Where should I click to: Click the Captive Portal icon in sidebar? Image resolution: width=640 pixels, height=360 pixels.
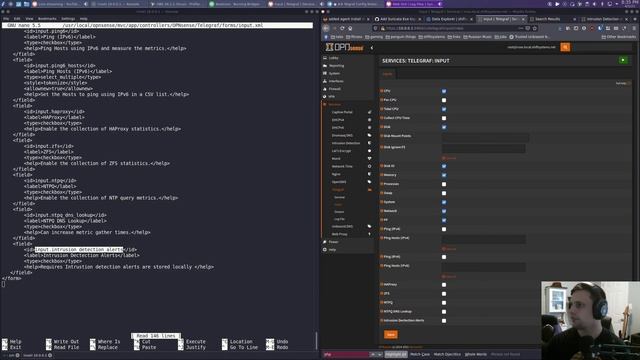(369, 112)
